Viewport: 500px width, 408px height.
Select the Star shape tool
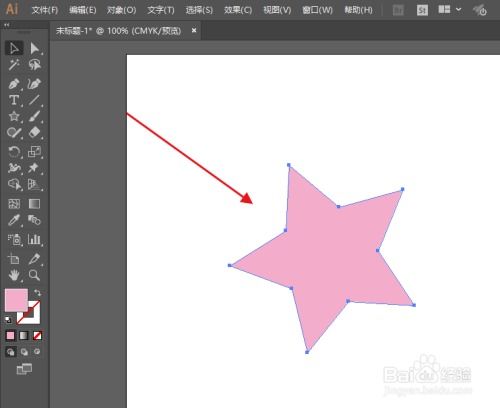point(14,116)
